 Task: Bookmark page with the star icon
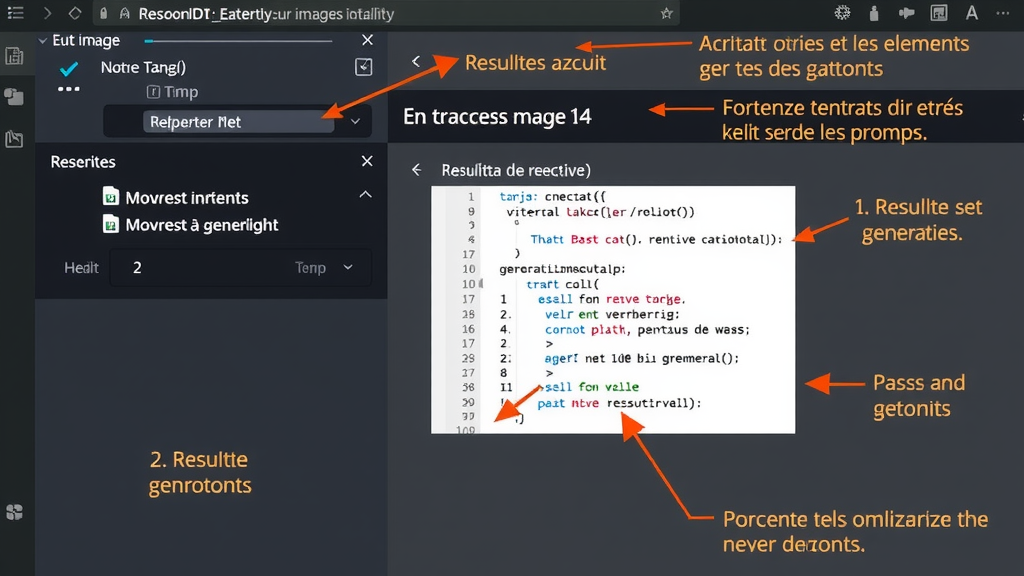(666, 14)
